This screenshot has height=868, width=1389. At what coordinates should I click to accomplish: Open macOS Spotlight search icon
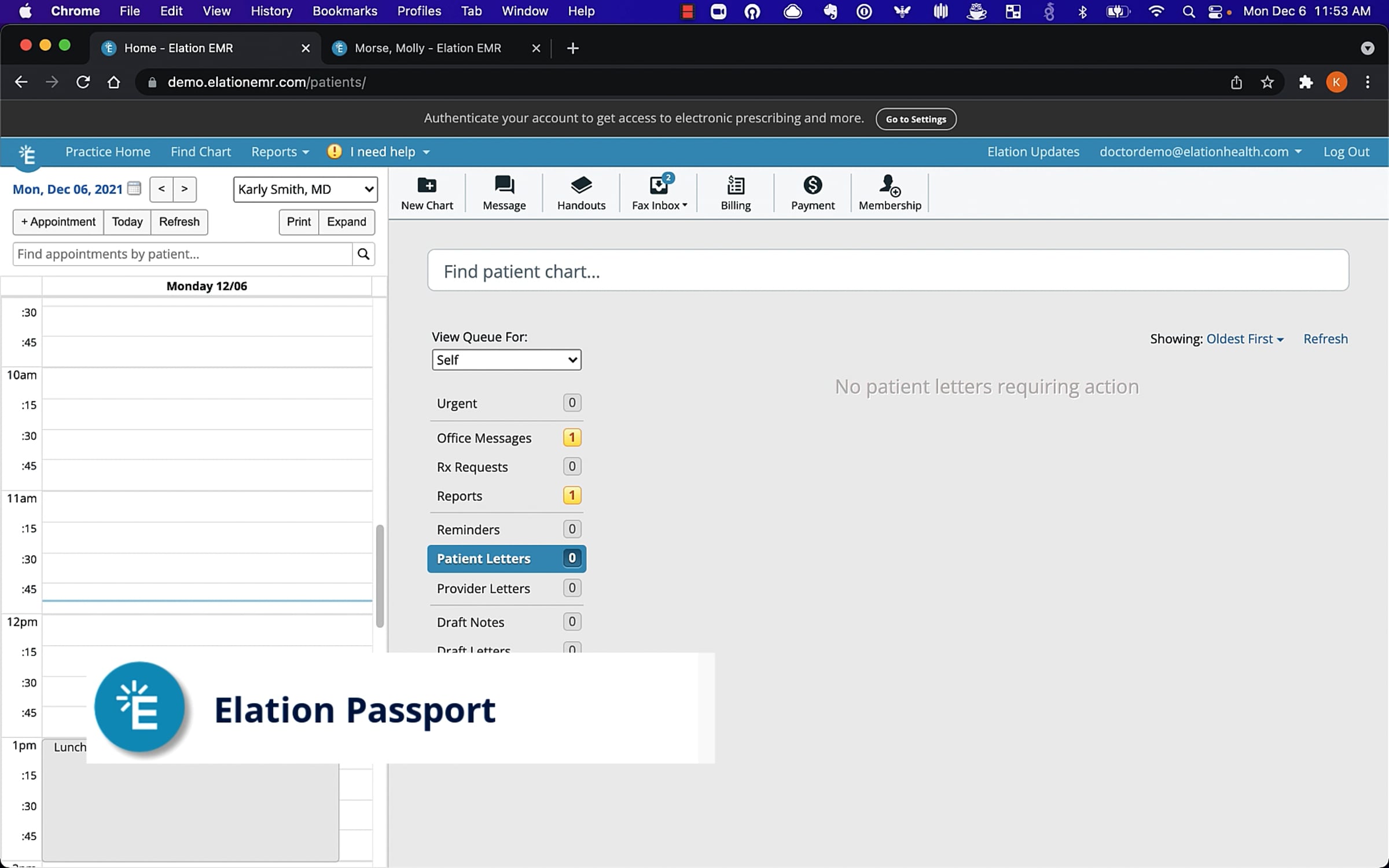[x=1189, y=12]
